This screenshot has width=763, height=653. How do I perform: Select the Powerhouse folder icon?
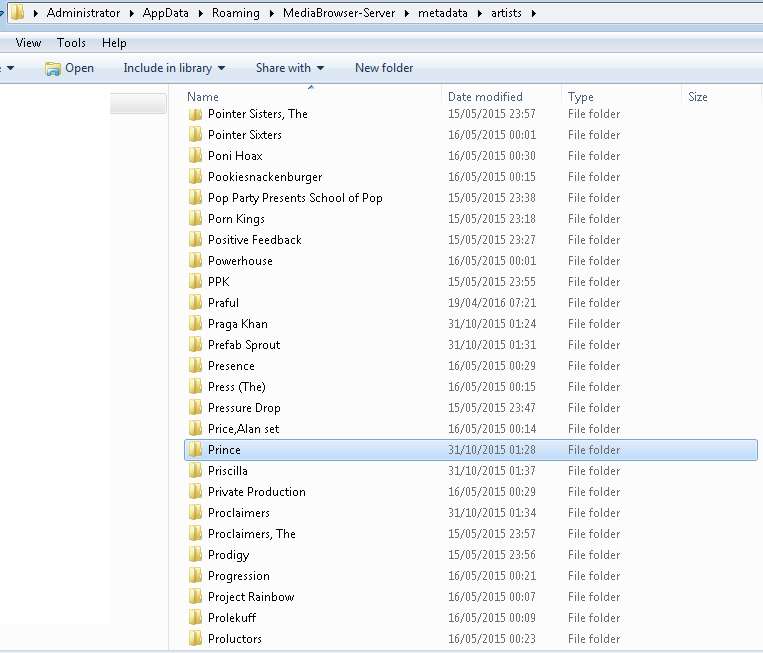(195, 261)
